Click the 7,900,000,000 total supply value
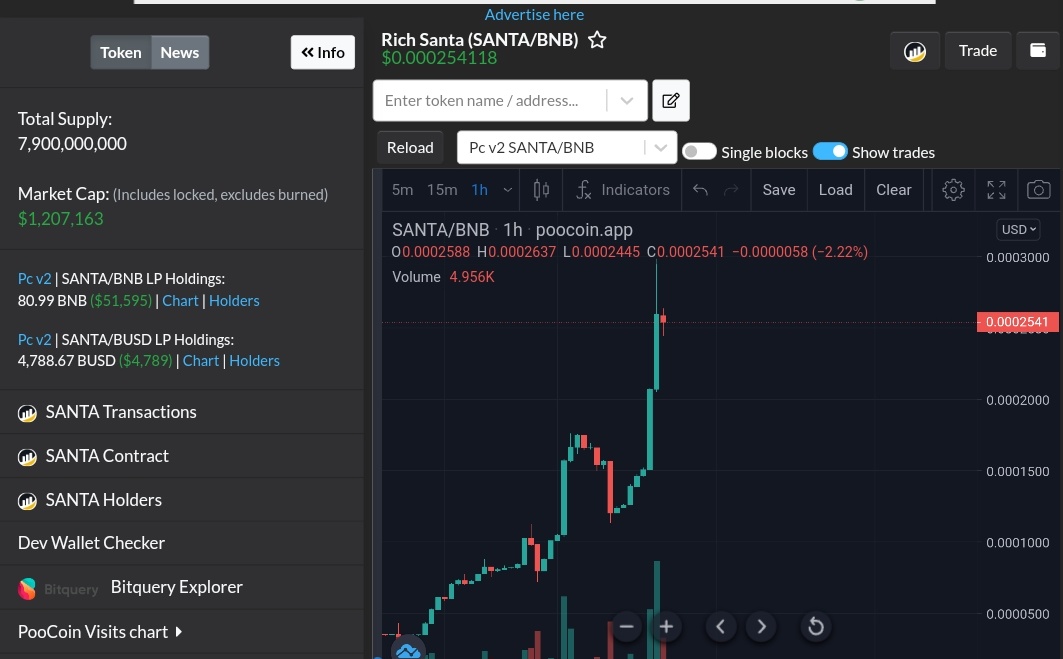 click(x=72, y=144)
